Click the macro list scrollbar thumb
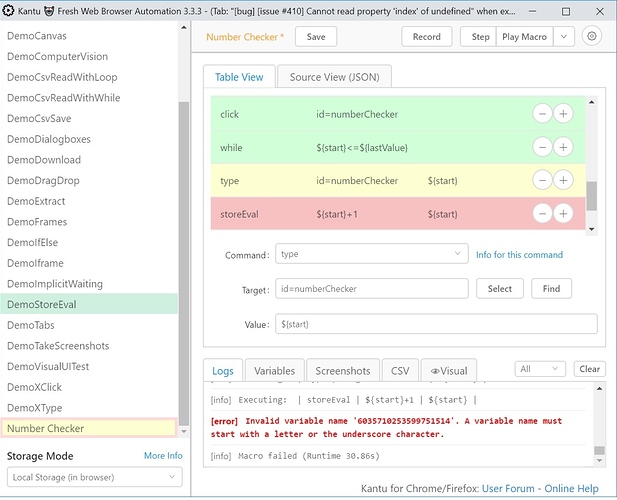617x500 pixels. click(184, 264)
